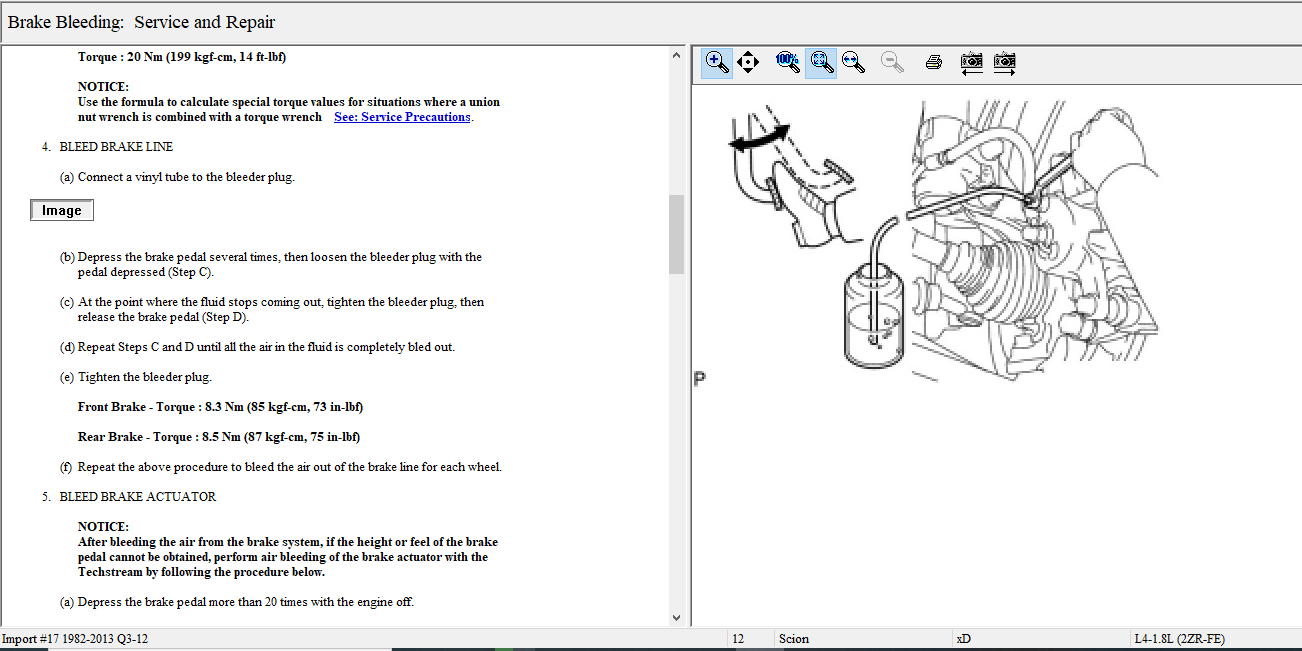Viewport: 1302px width, 651px height.
Task: Click the Scion make in status bar
Action: (793, 639)
